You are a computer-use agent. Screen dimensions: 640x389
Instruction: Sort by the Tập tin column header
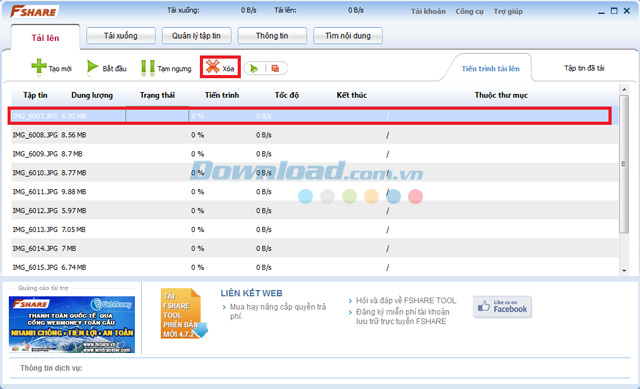click(x=35, y=95)
